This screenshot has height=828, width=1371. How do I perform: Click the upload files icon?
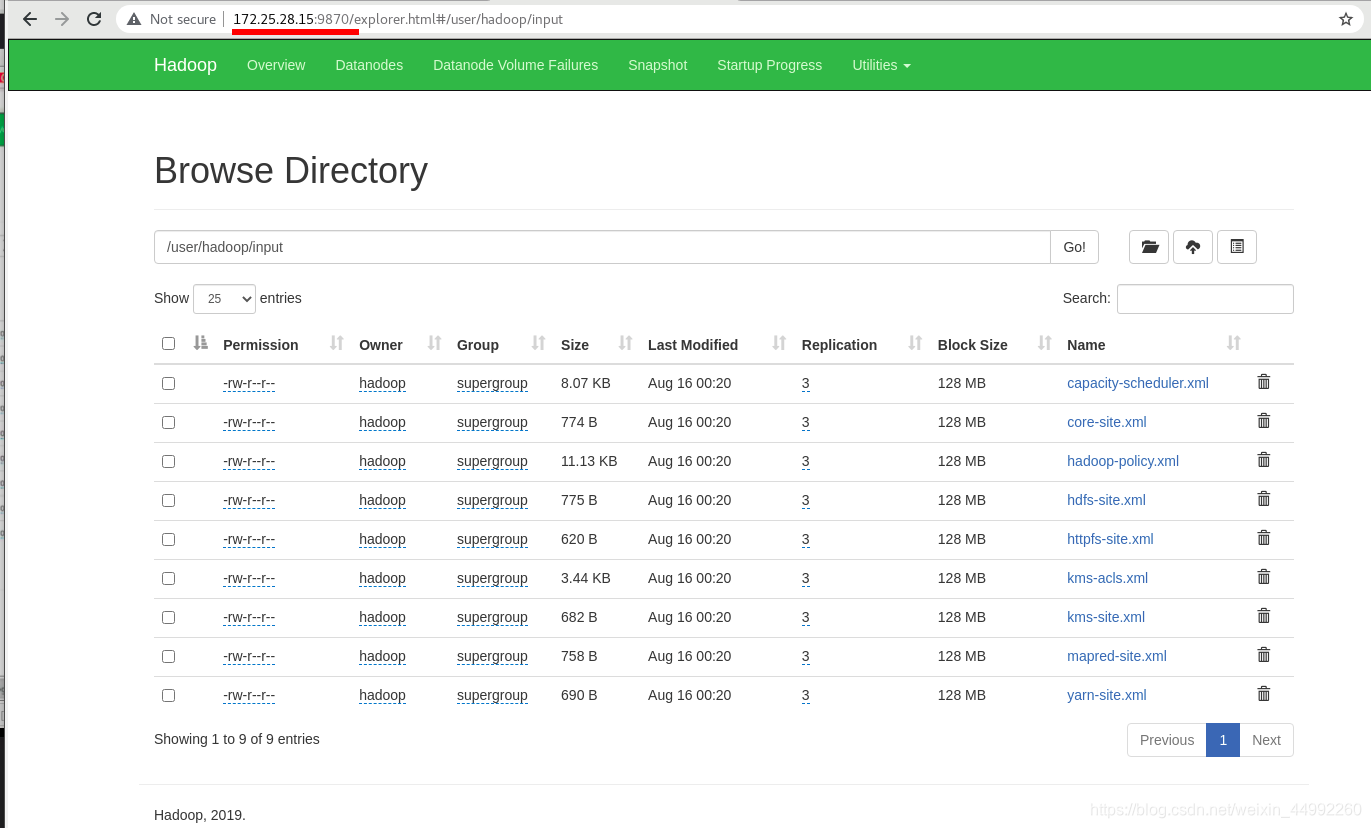1193,247
